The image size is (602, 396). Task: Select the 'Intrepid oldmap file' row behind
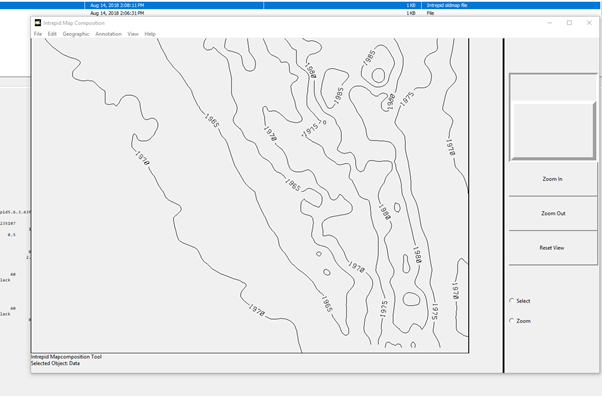click(301, 5)
